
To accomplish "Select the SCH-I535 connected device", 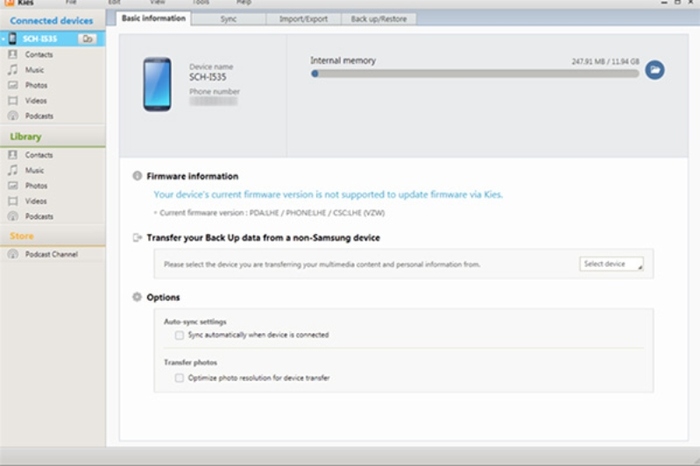I will tap(42, 39).
